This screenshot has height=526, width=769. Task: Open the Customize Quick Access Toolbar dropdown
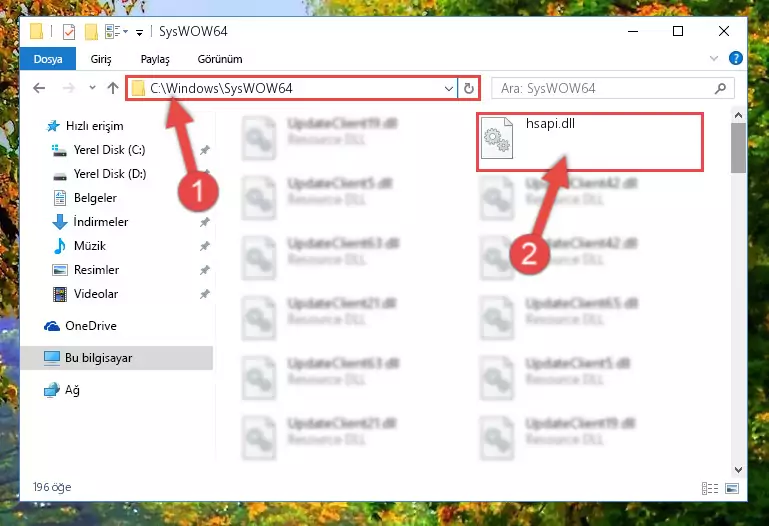(139, 32)
